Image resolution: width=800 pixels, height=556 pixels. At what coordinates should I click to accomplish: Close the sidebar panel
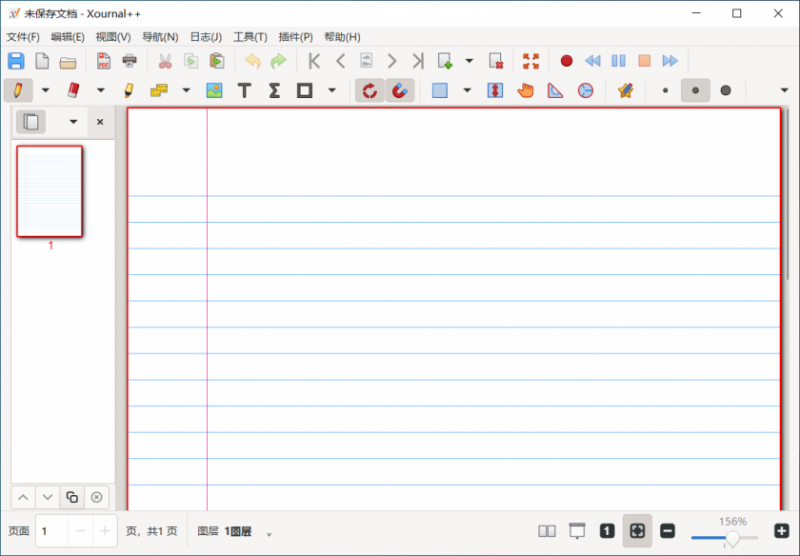pyautogui.click(x=100, y=122)
